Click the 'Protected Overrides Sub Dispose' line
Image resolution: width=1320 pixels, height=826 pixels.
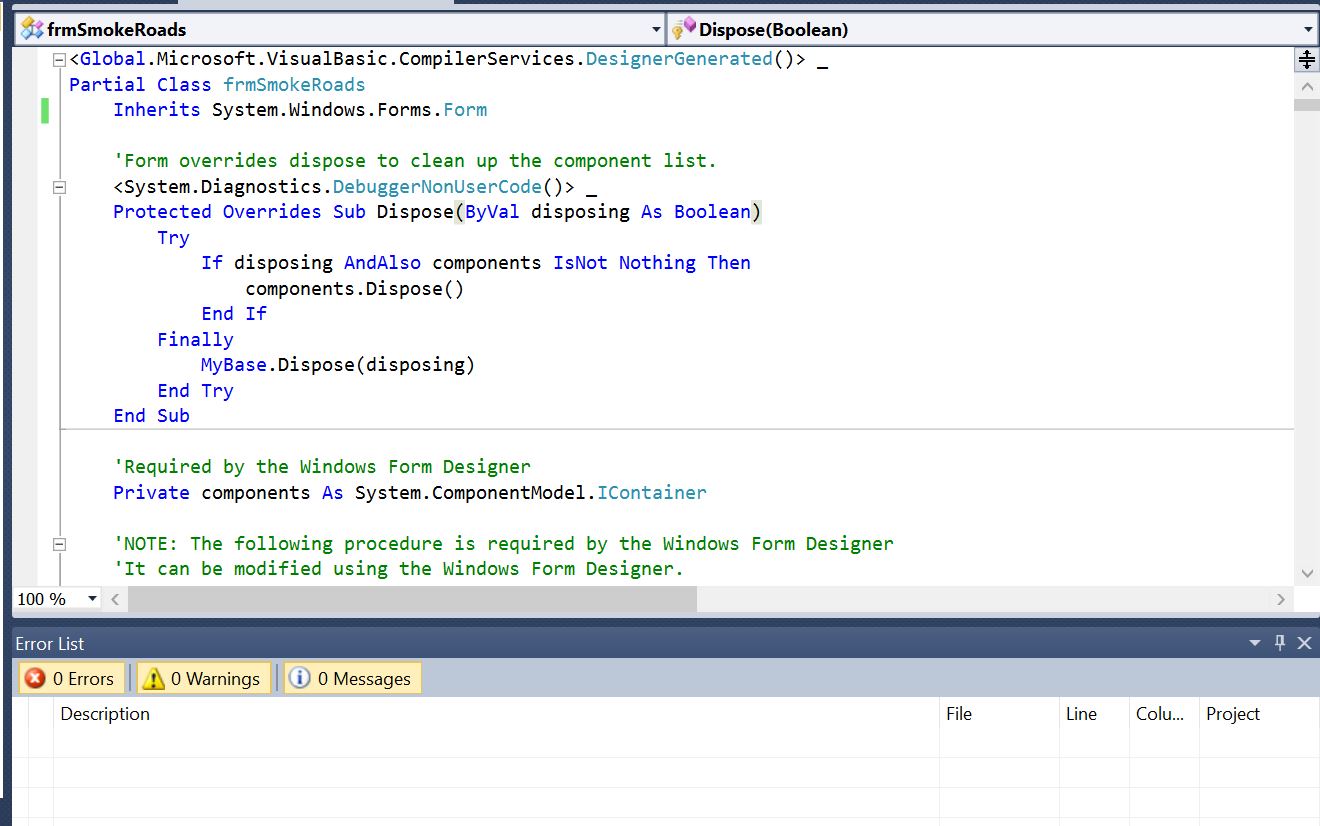(437, 212)
